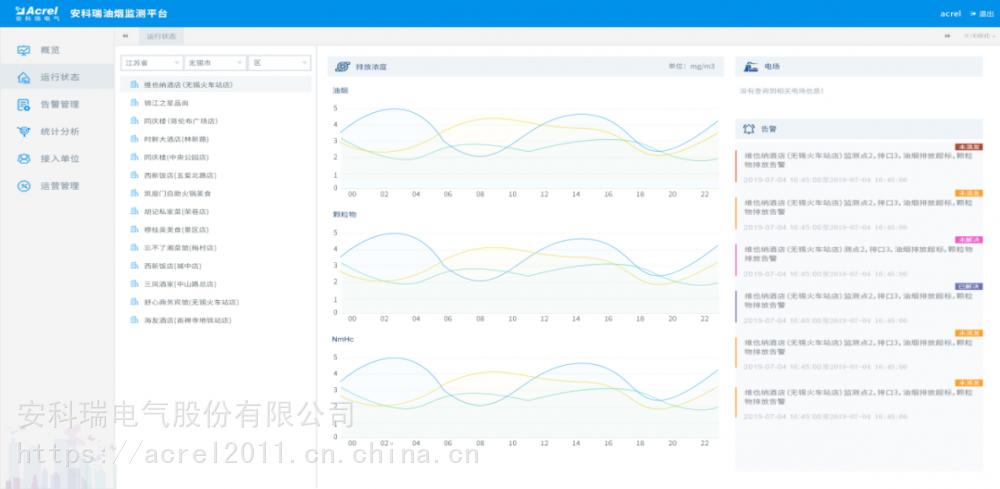1000x489 pixels.
Task: Click the 安科瑞油烟监测平台 title text
Action: (x=119, y=13)
